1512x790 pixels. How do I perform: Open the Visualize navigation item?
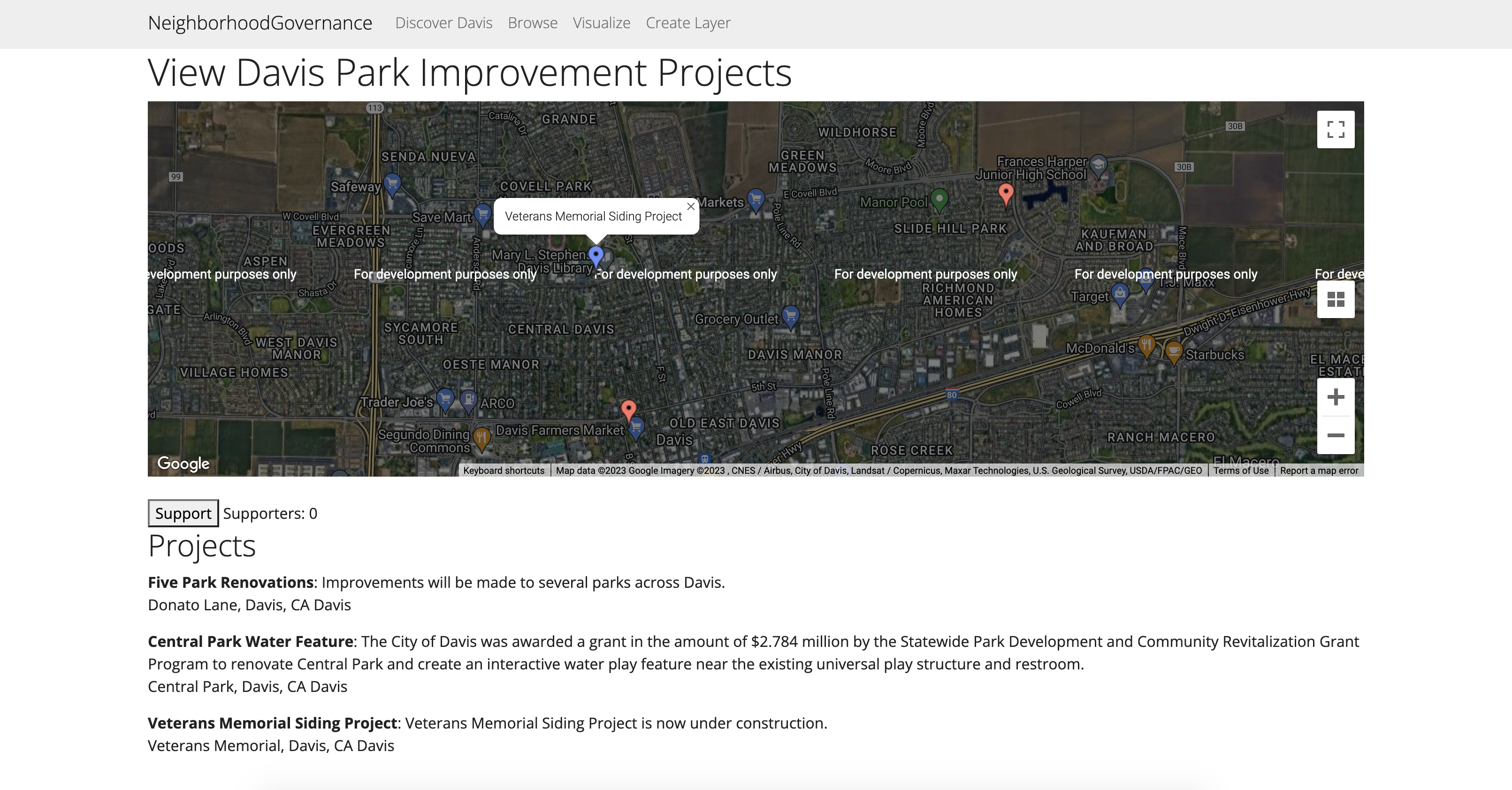click(601, 23)
